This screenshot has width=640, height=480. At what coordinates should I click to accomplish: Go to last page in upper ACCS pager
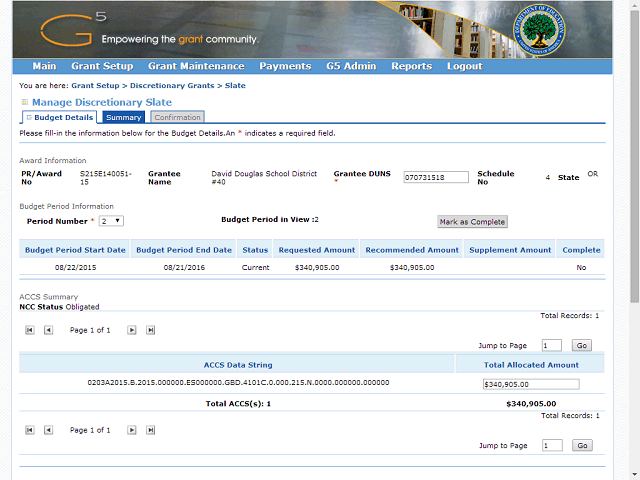pyautogui.click(x=151, y=330)
